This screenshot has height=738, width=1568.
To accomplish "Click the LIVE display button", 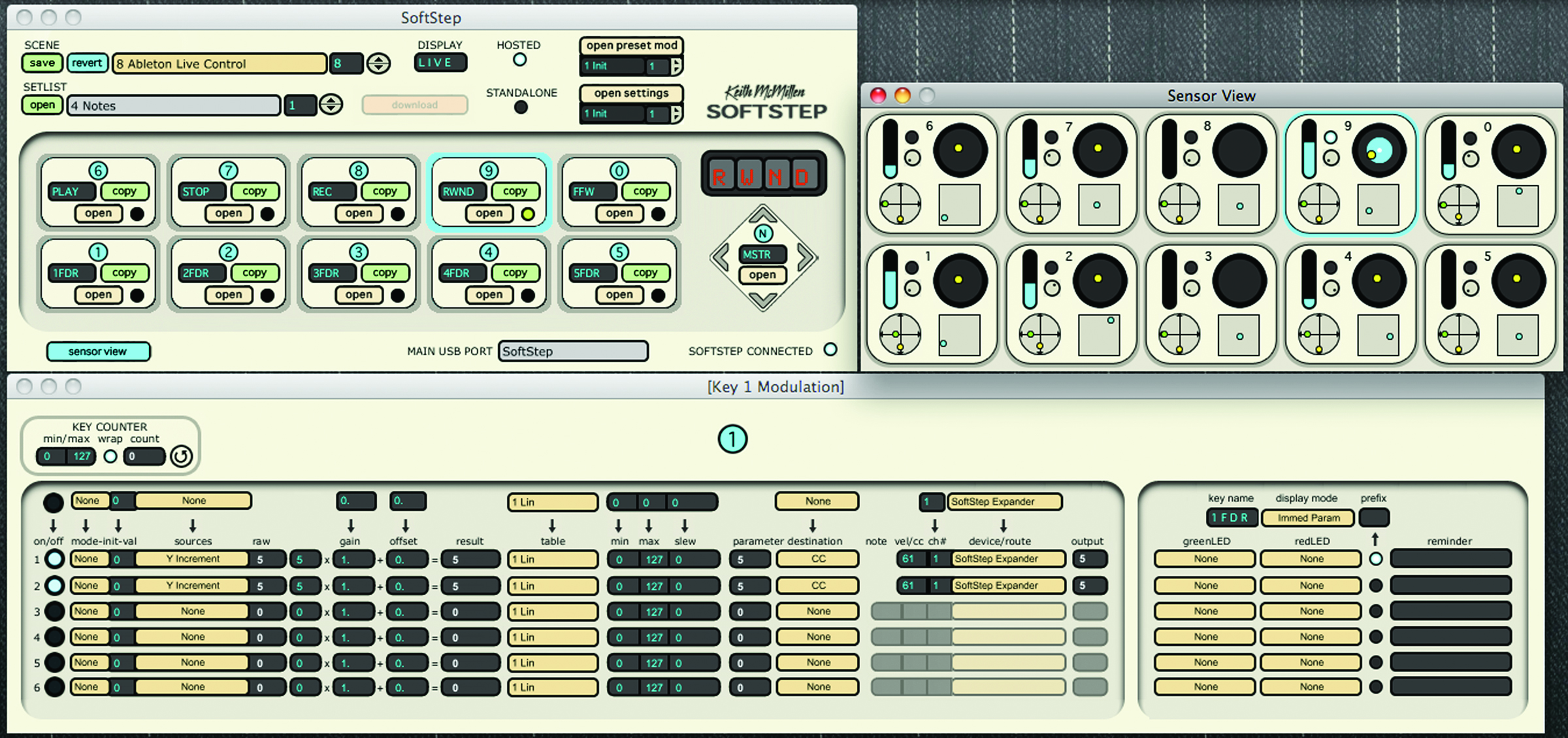I will click(440, 63).
